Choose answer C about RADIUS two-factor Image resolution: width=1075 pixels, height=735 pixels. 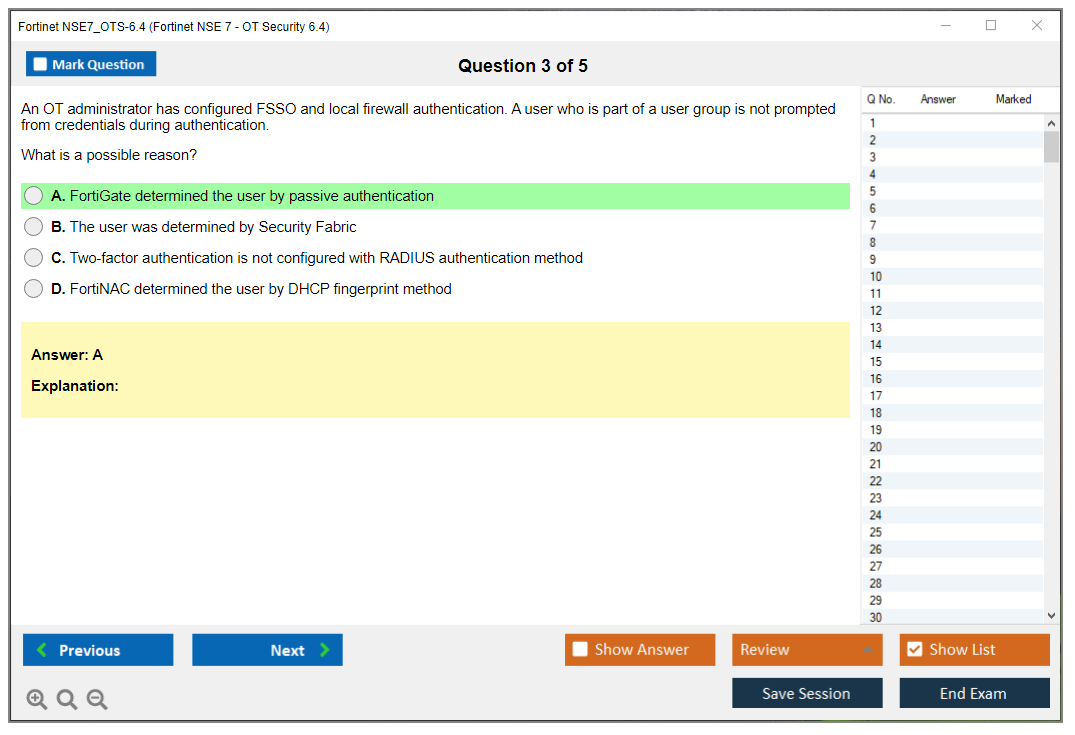[x=34, y=258]
